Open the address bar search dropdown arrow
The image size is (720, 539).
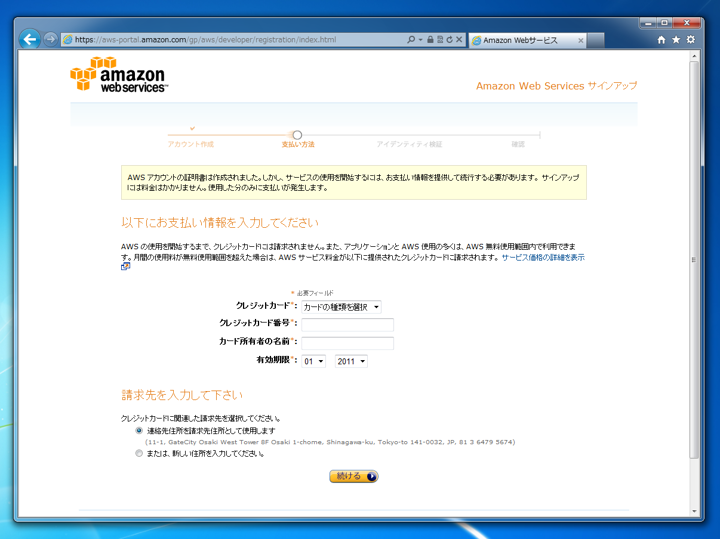420,39
